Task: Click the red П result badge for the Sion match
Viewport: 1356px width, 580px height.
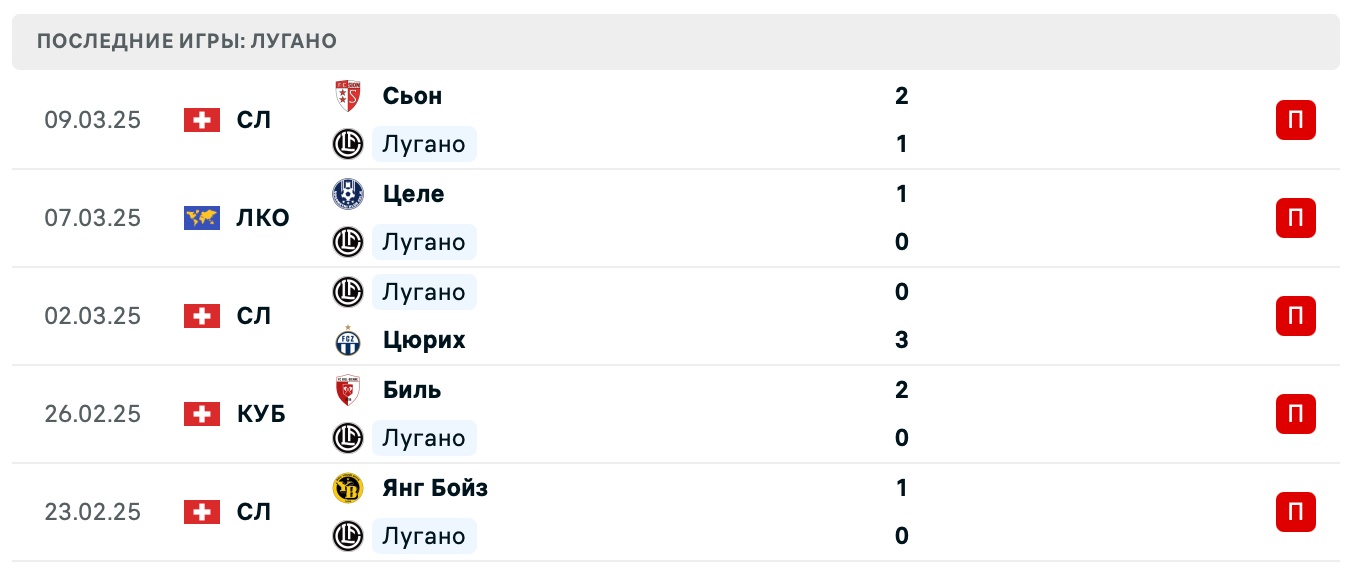Action: point(1296,119)
